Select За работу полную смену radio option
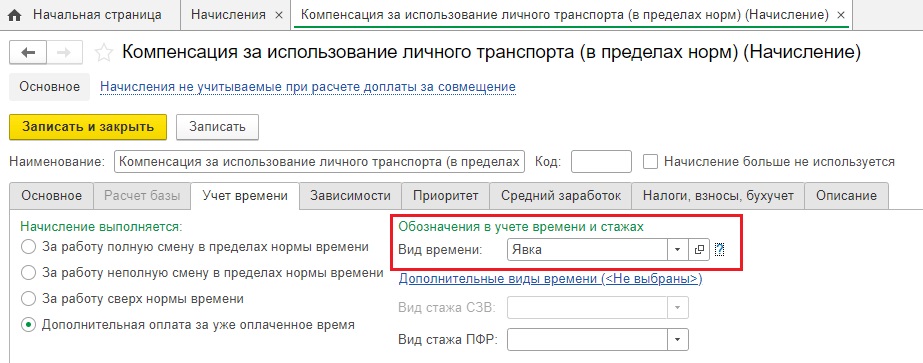The width and height of the screenshot is (923, 363). point(28,247)
